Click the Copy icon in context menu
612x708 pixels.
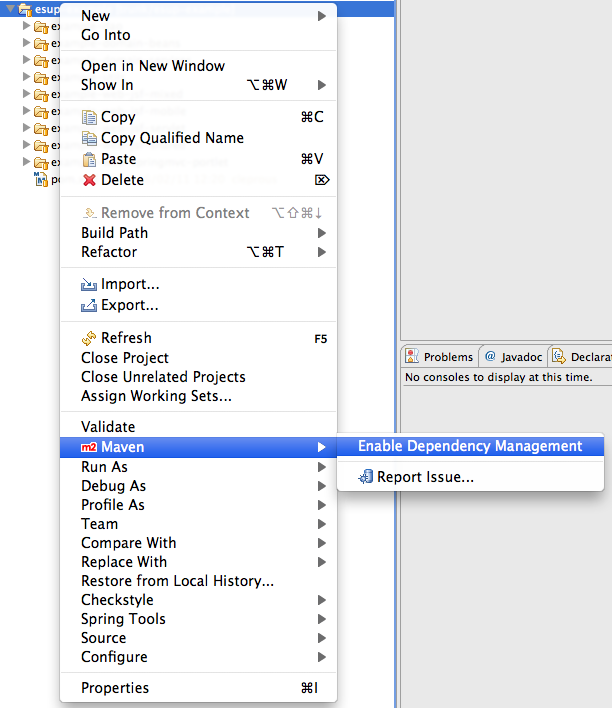90,117
